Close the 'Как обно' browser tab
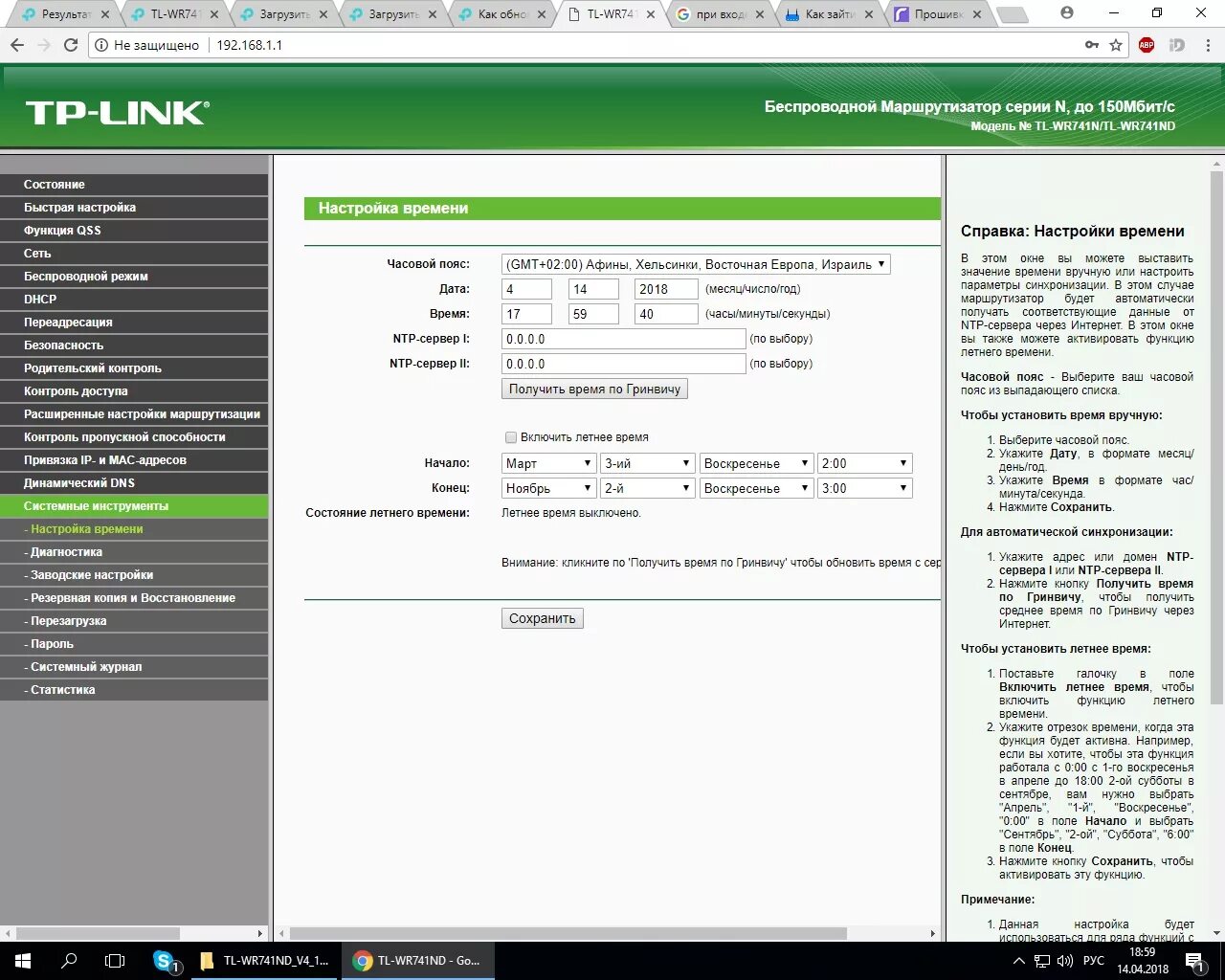The image size is (1225, 980). pyautogui.click(x=541, y=14)
